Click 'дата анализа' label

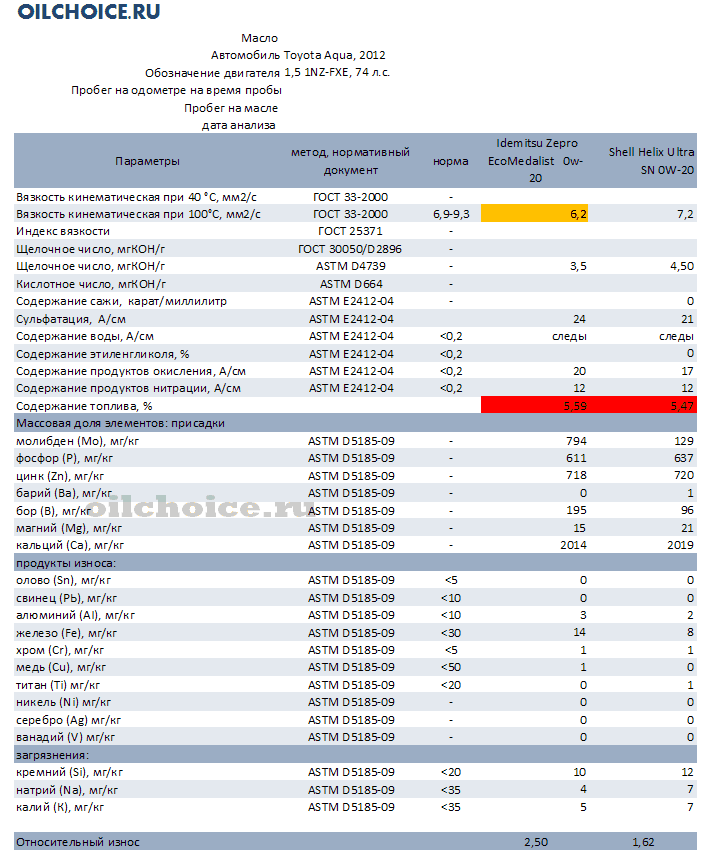click(x=238, y=125)
